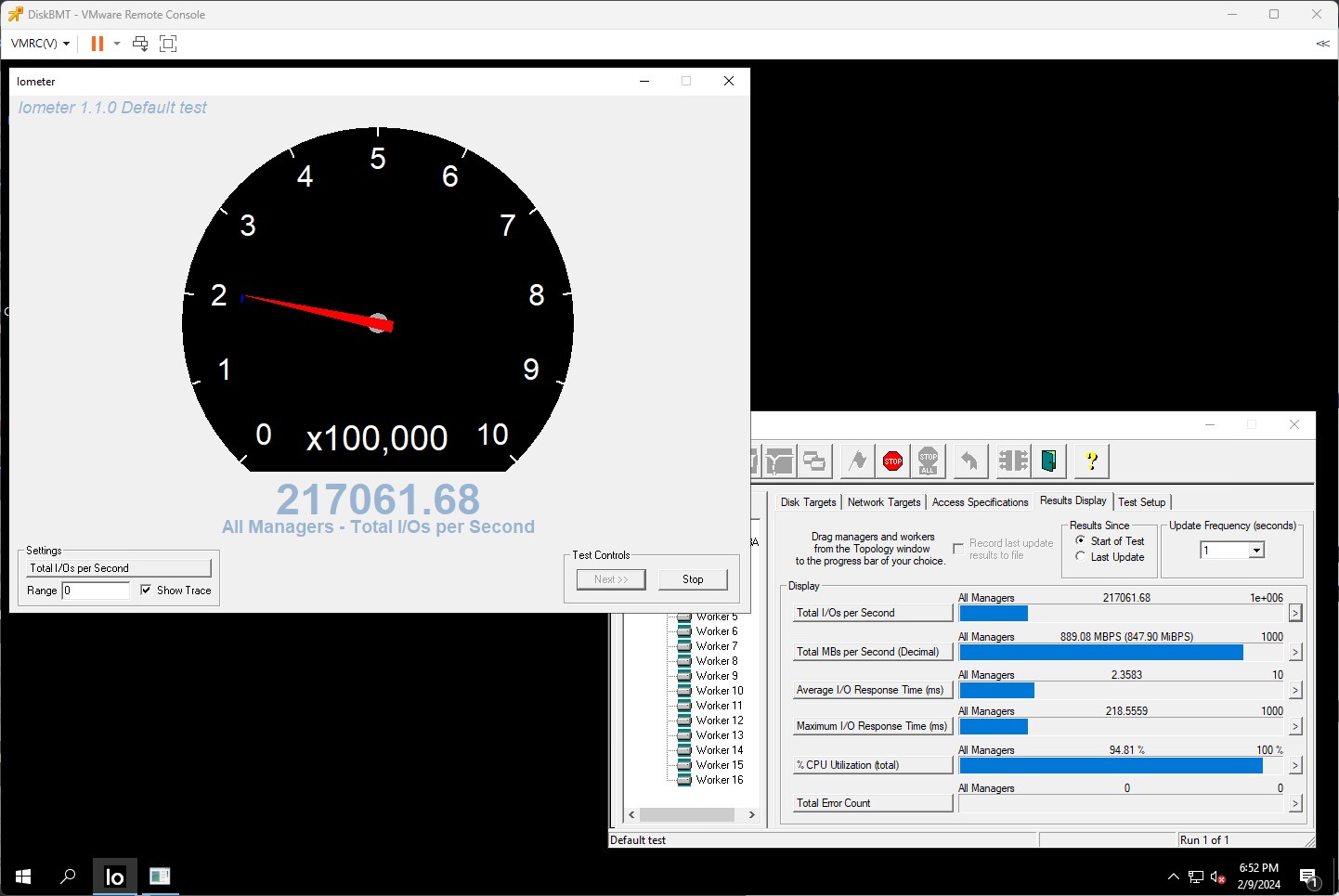Switch to the Test Setup tab
The image size is (1339, 896).
(1142, 502)
